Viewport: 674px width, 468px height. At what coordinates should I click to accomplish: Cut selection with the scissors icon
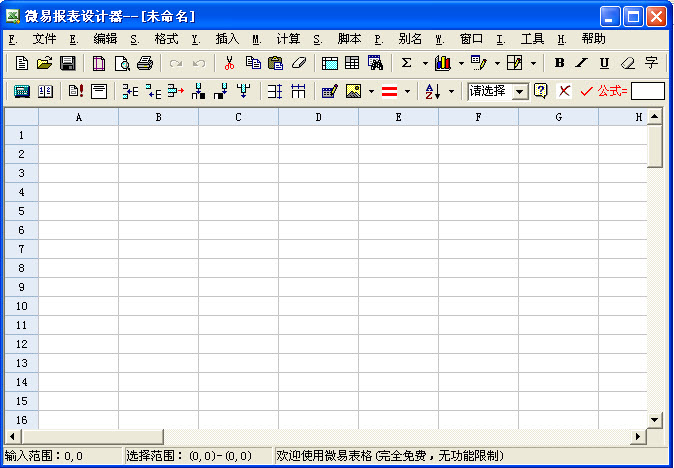coord(230,63)
